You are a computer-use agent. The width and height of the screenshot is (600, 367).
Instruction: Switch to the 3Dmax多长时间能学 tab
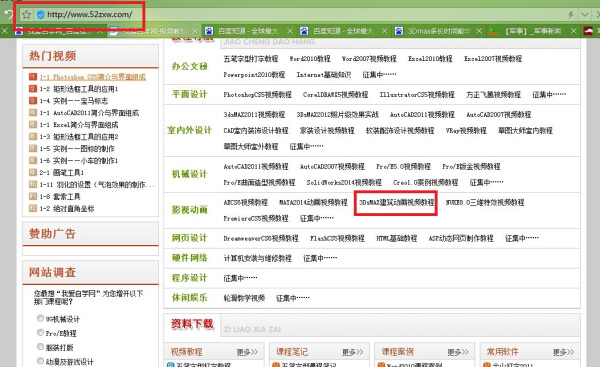click(438, 31)
